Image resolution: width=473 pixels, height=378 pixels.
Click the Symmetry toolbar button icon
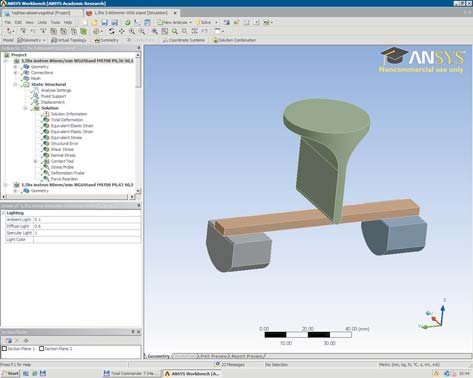click(97, 40)
